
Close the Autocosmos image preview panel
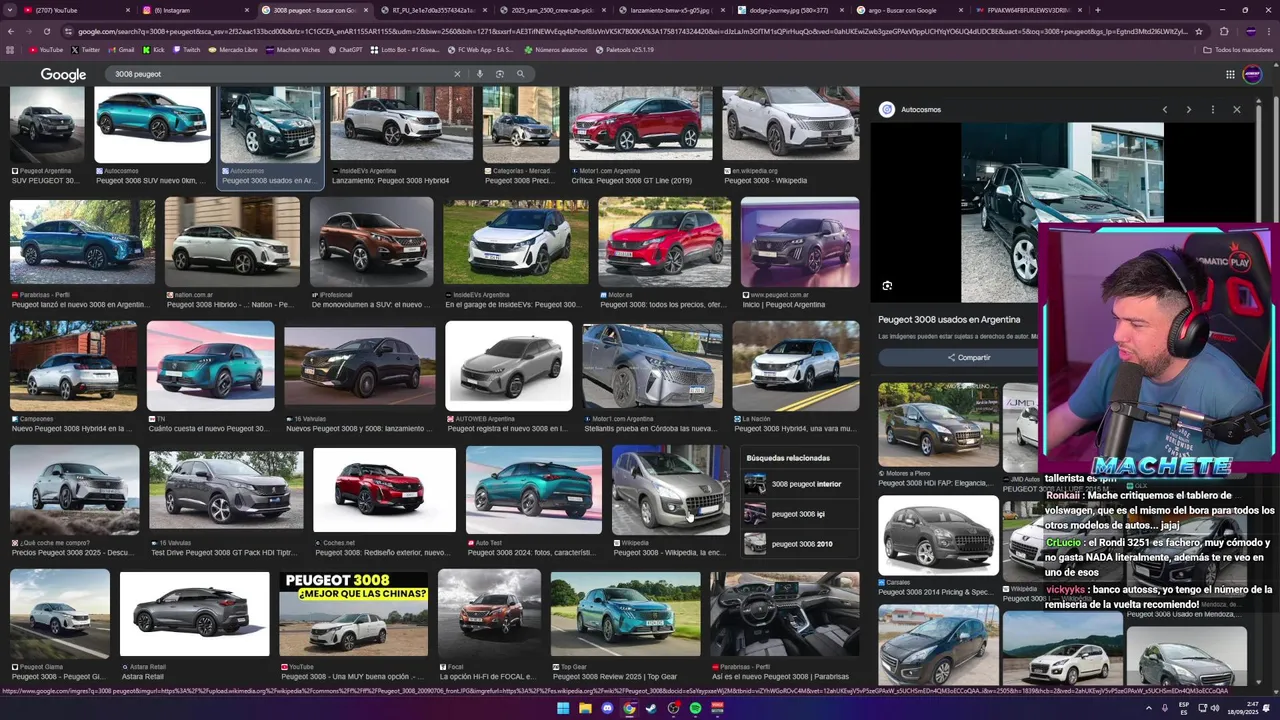point(1237,109)
